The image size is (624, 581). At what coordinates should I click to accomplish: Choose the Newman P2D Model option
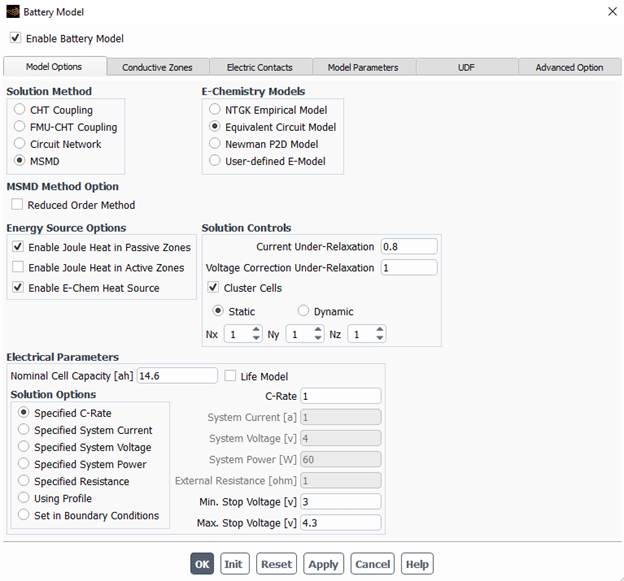point(215,144)
